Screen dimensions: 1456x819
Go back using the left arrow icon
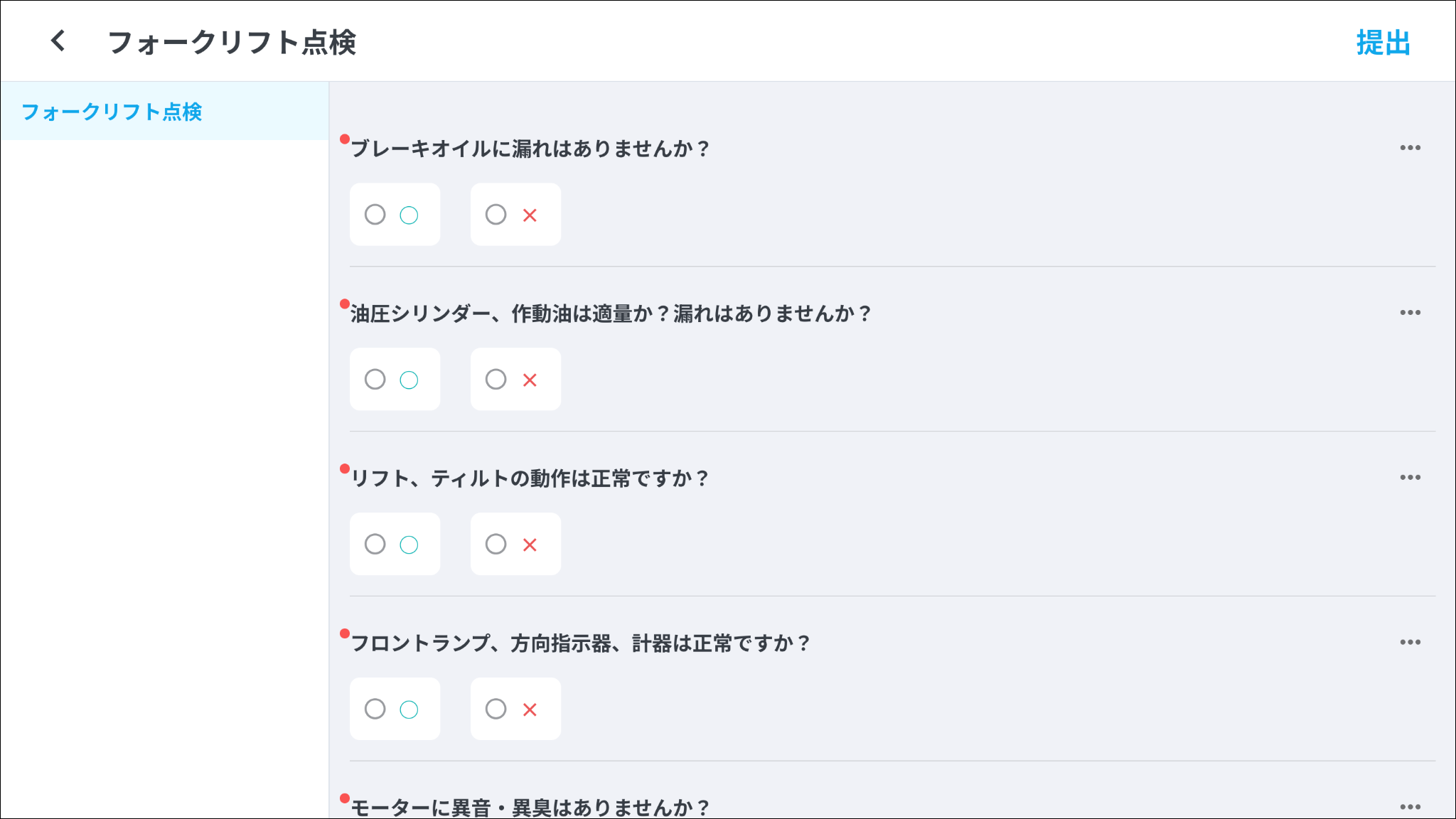point(58,41)
